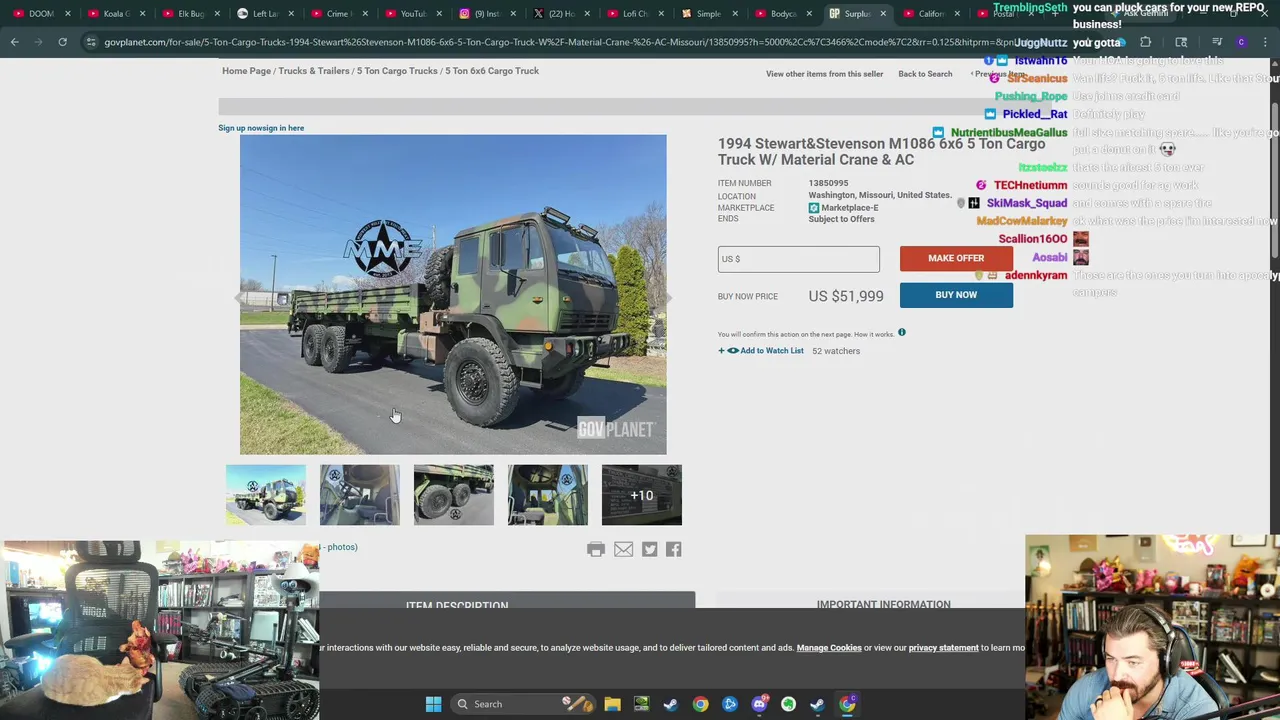This screenshot has height=720, width=1280.
Task: Click the truck listing title heading
Action: (881, 152)
